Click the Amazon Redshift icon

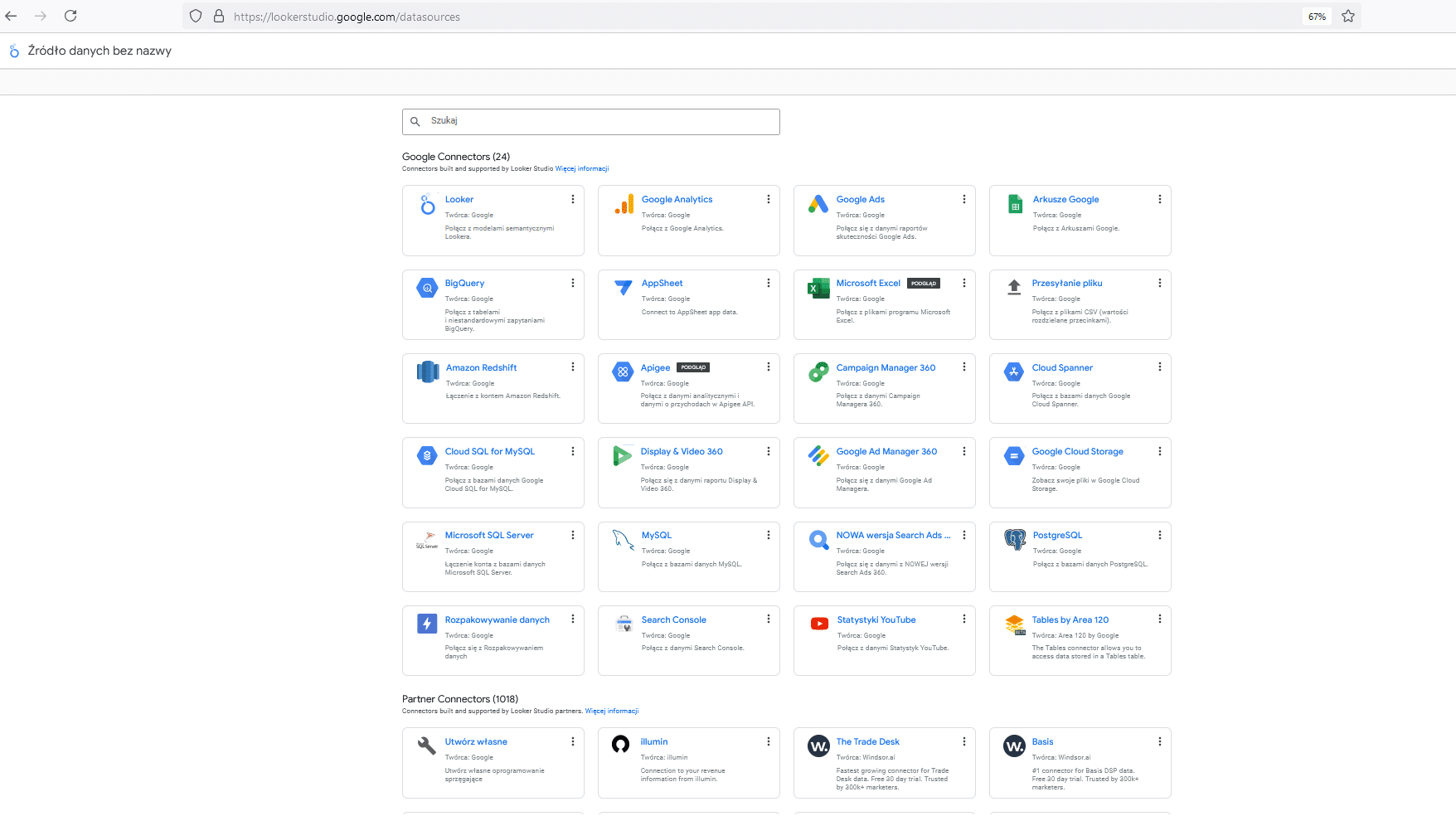click(x=428, y=372)
